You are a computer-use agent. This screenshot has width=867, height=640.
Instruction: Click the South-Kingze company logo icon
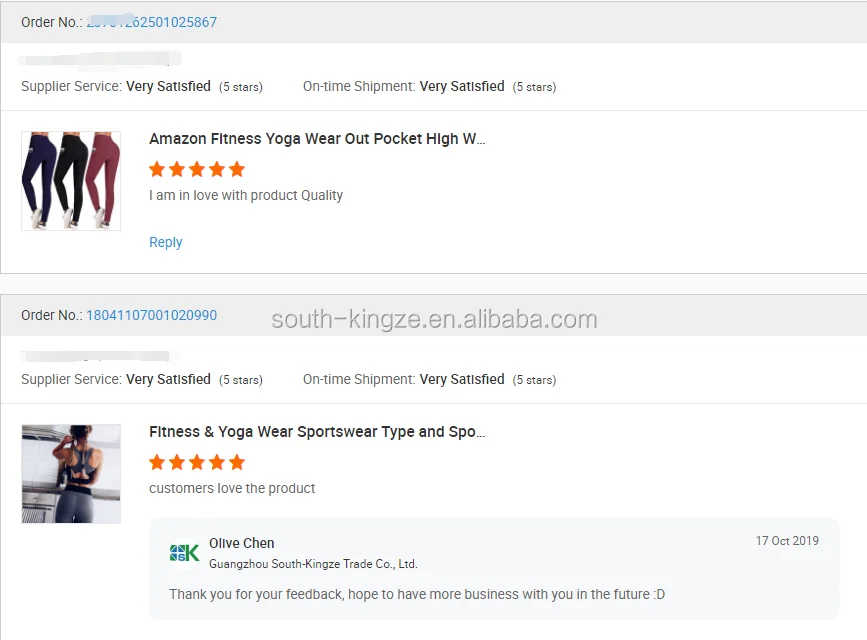pyautogui.click(x=184, y=553)
